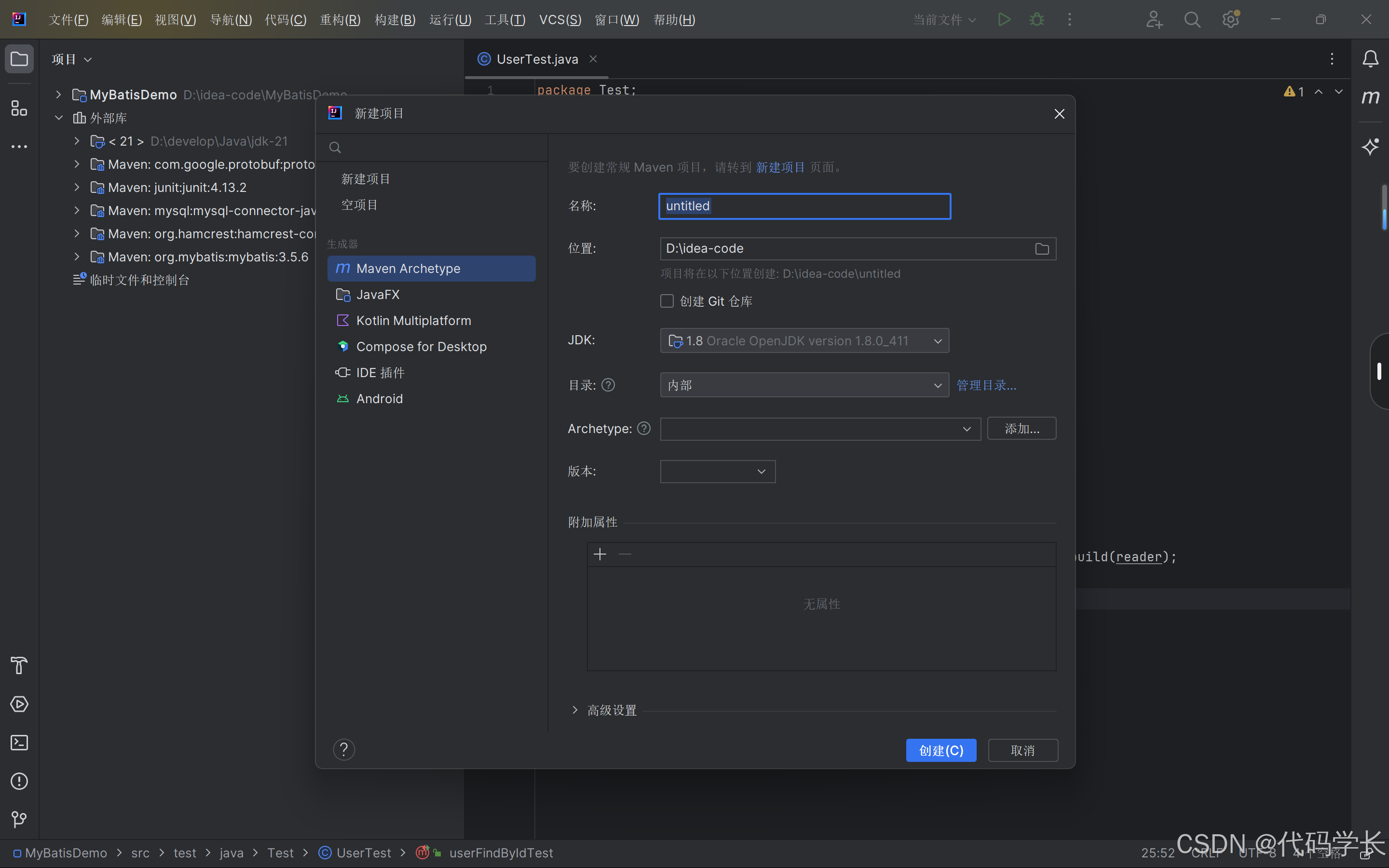The width and height of the screenshot is (1389, 868).
Task: Click the blue Create (C) button
Action: point(941,750)
